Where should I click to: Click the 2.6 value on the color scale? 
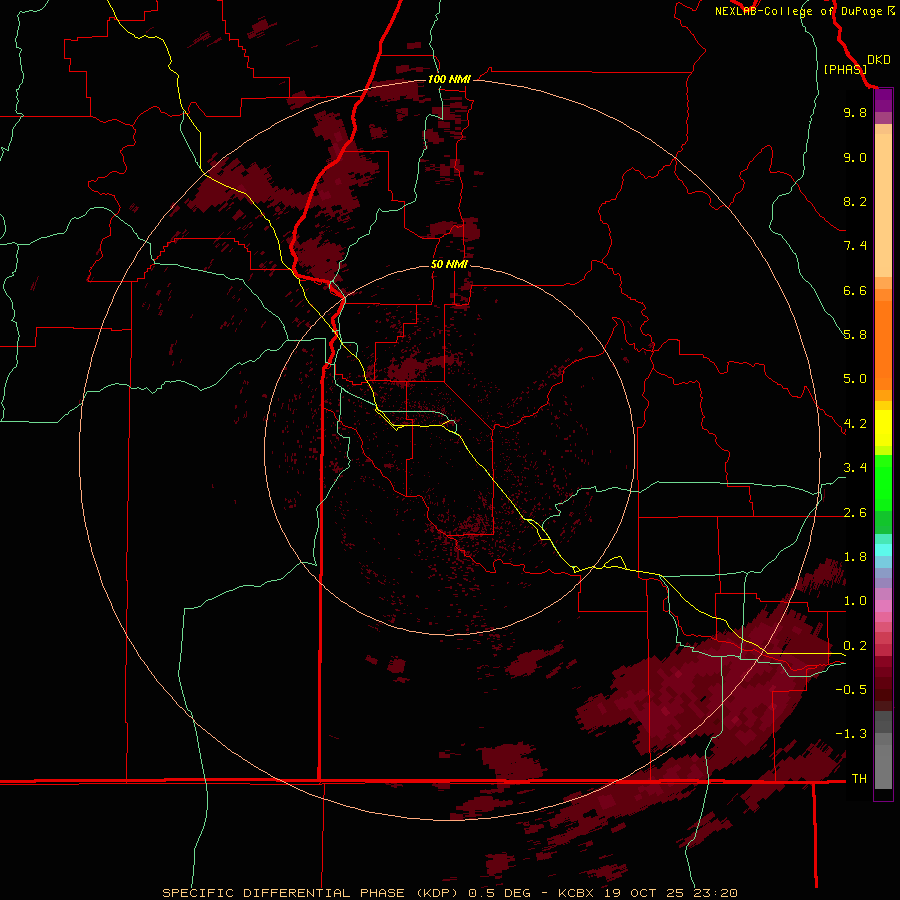pos(855,513)
